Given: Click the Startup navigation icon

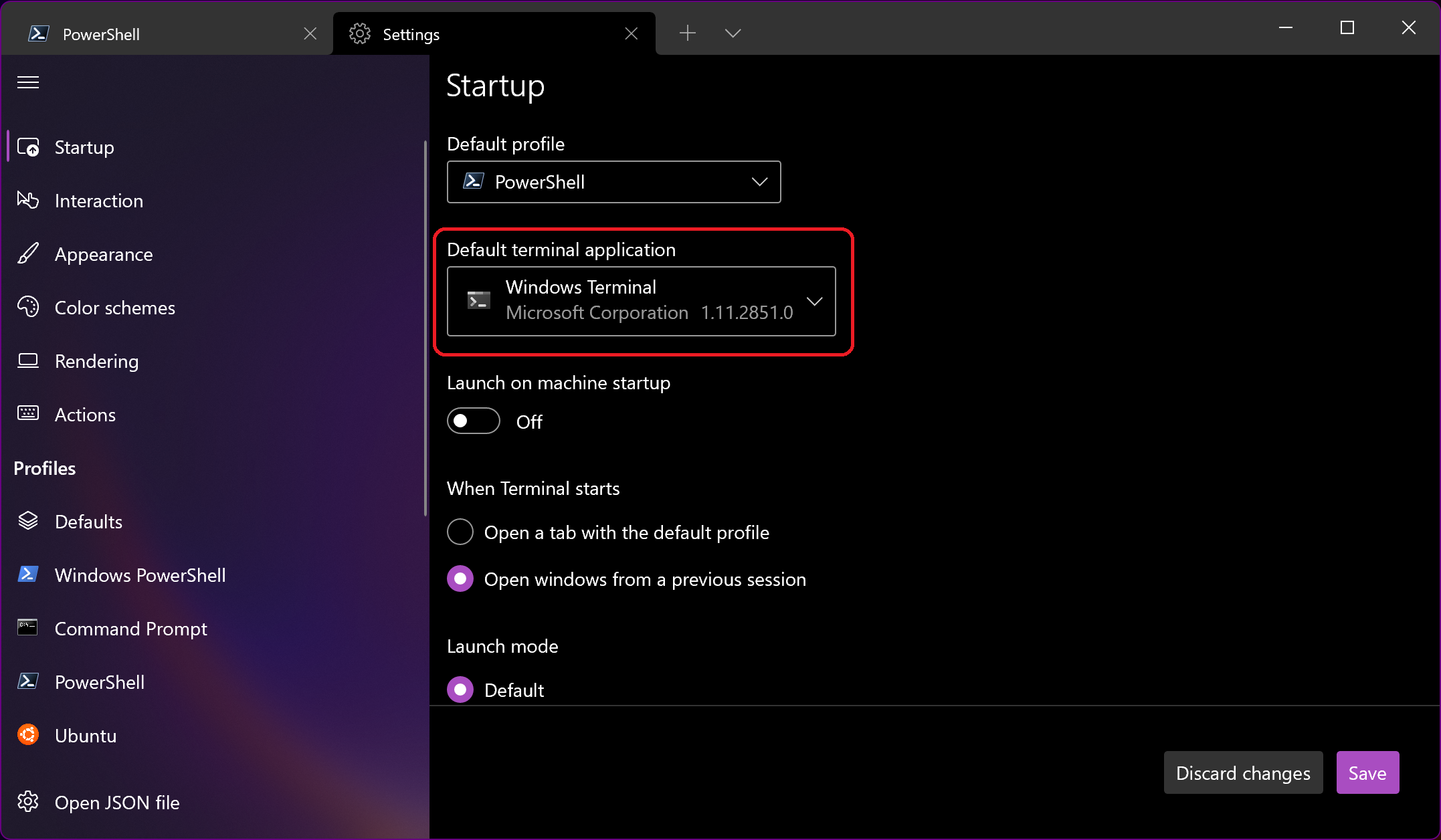Looking at the screenshot, I should point(28,146).
